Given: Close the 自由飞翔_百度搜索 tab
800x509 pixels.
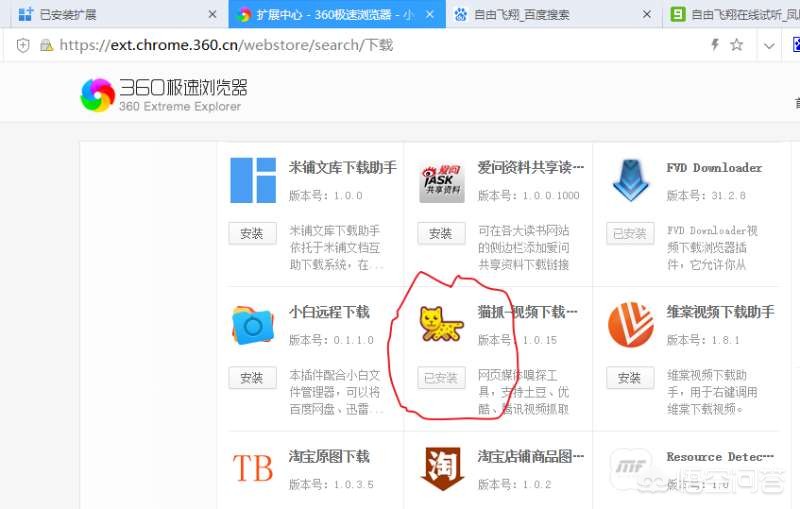Looking at the screenshot, I should pyautogui.click(x=647, y=14).
